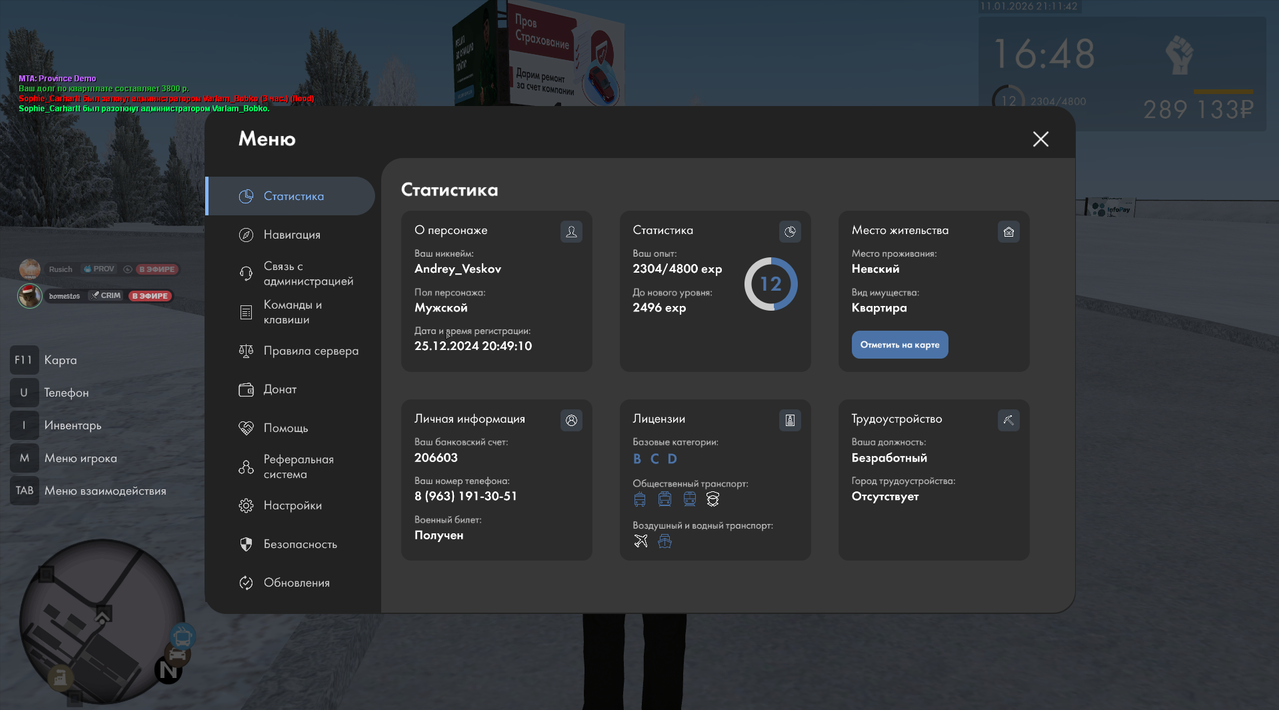Screen dimensions: 1279x710
Task: Open the Донат section
Action: click(290, 389)
